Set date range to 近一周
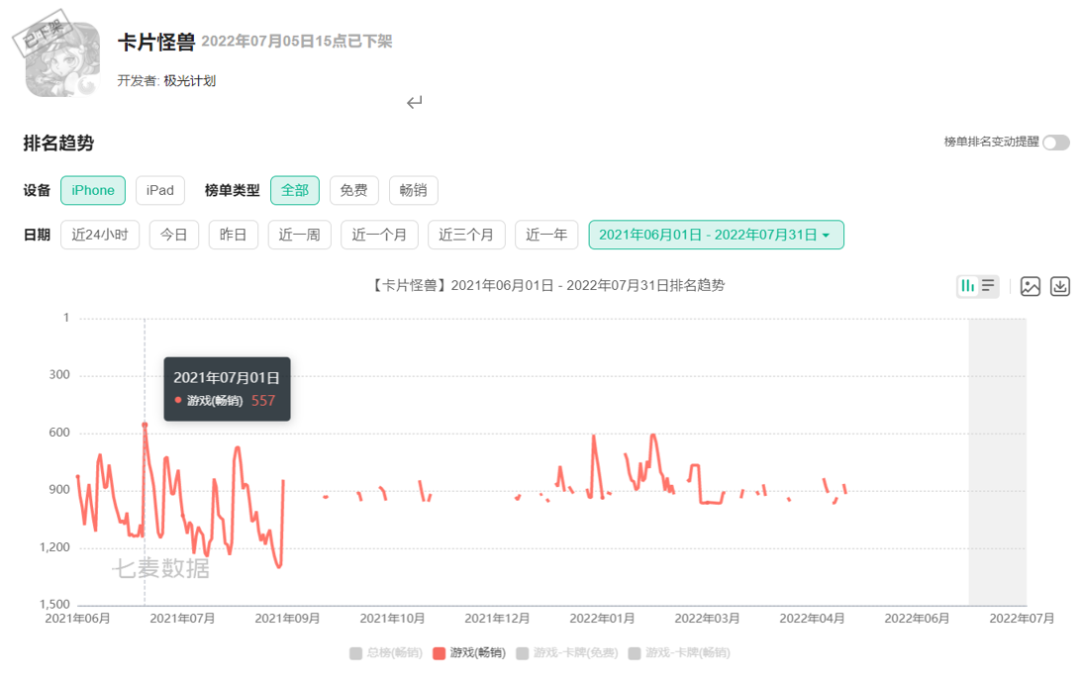Screen dimensions: 1080x681 (x=300, y=235)
